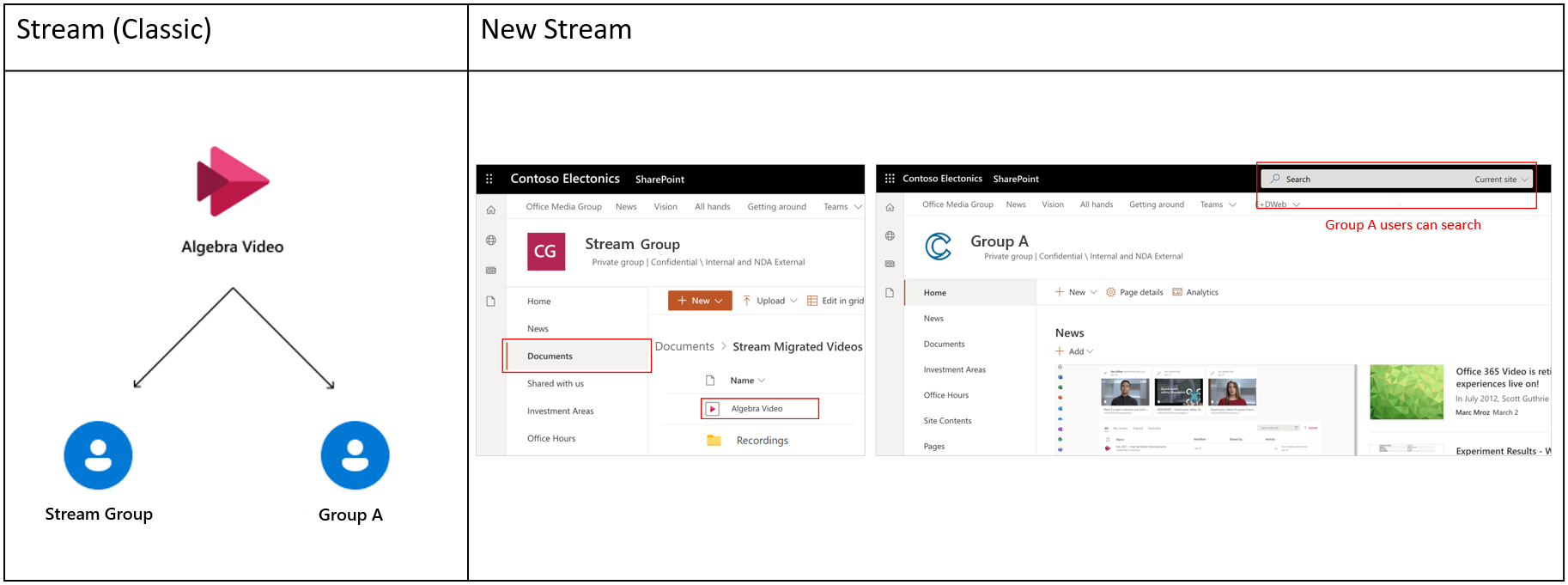The height and width of the screenshot is (585, 1568).
Task: Open News tab in Group A top navigation
Action: coord(1016,204)
